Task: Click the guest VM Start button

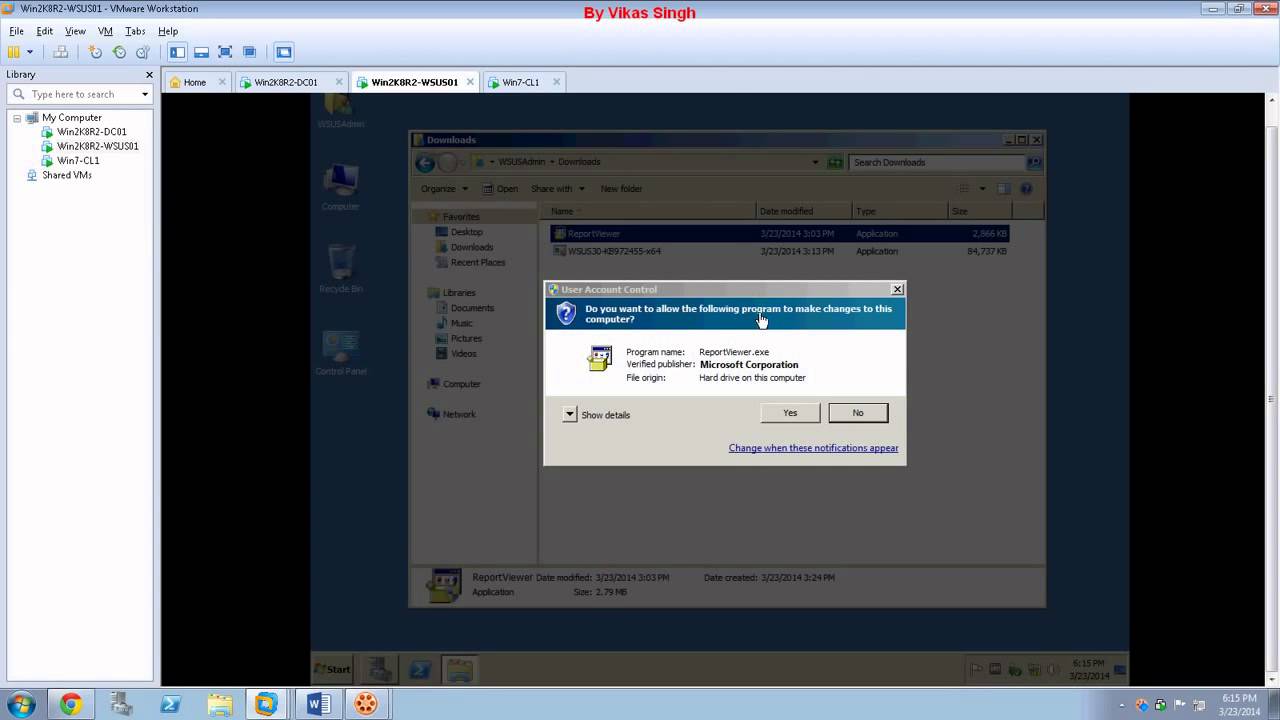Action: (x=332, y=669)
